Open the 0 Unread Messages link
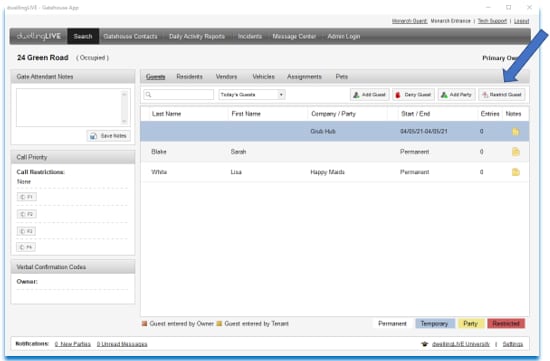The image size is (550, 361). [x=122, y=344]
